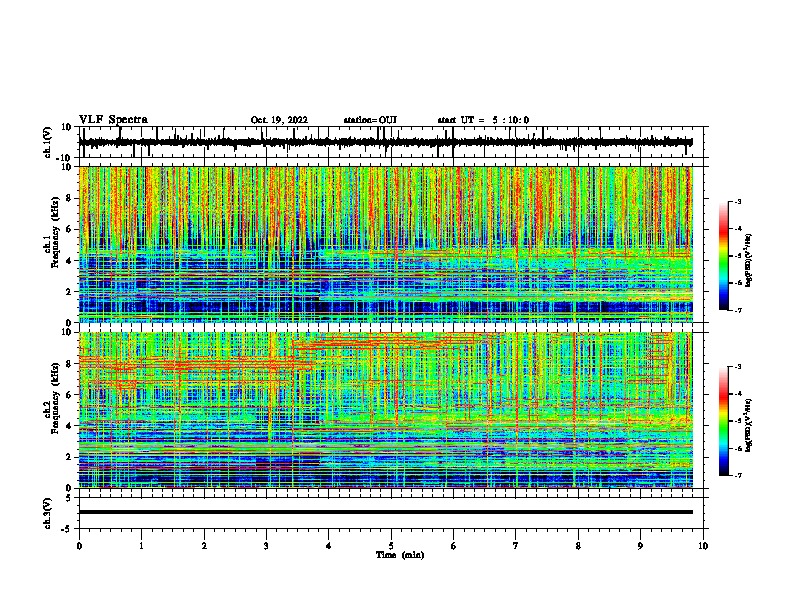Click time axis tick label "10" at right end
This screenshot has width=792, height=612.
click(x=703, y=546)
